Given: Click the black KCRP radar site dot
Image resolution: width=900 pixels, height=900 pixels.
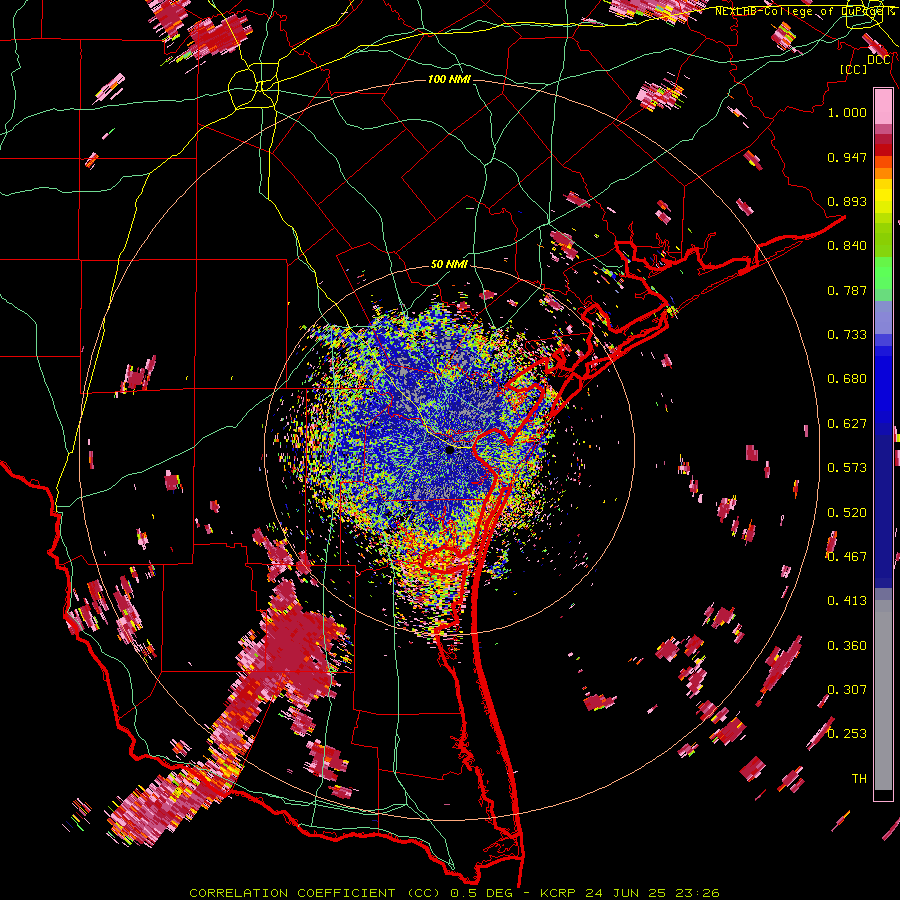Looking at the screenshot, I should point(450,450).
